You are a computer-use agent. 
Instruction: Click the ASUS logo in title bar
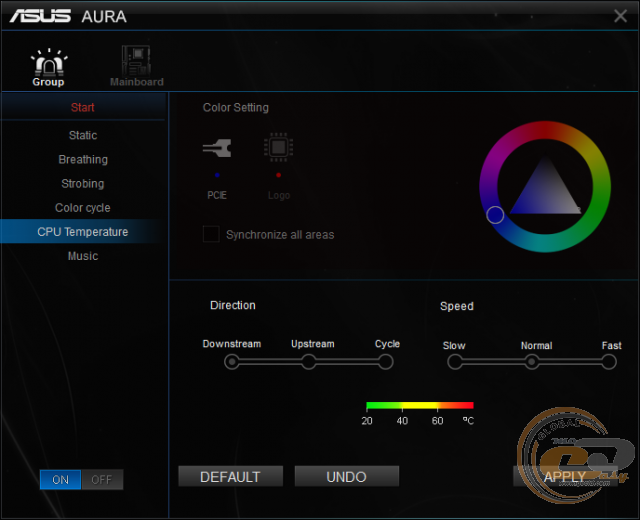(40, 16)
